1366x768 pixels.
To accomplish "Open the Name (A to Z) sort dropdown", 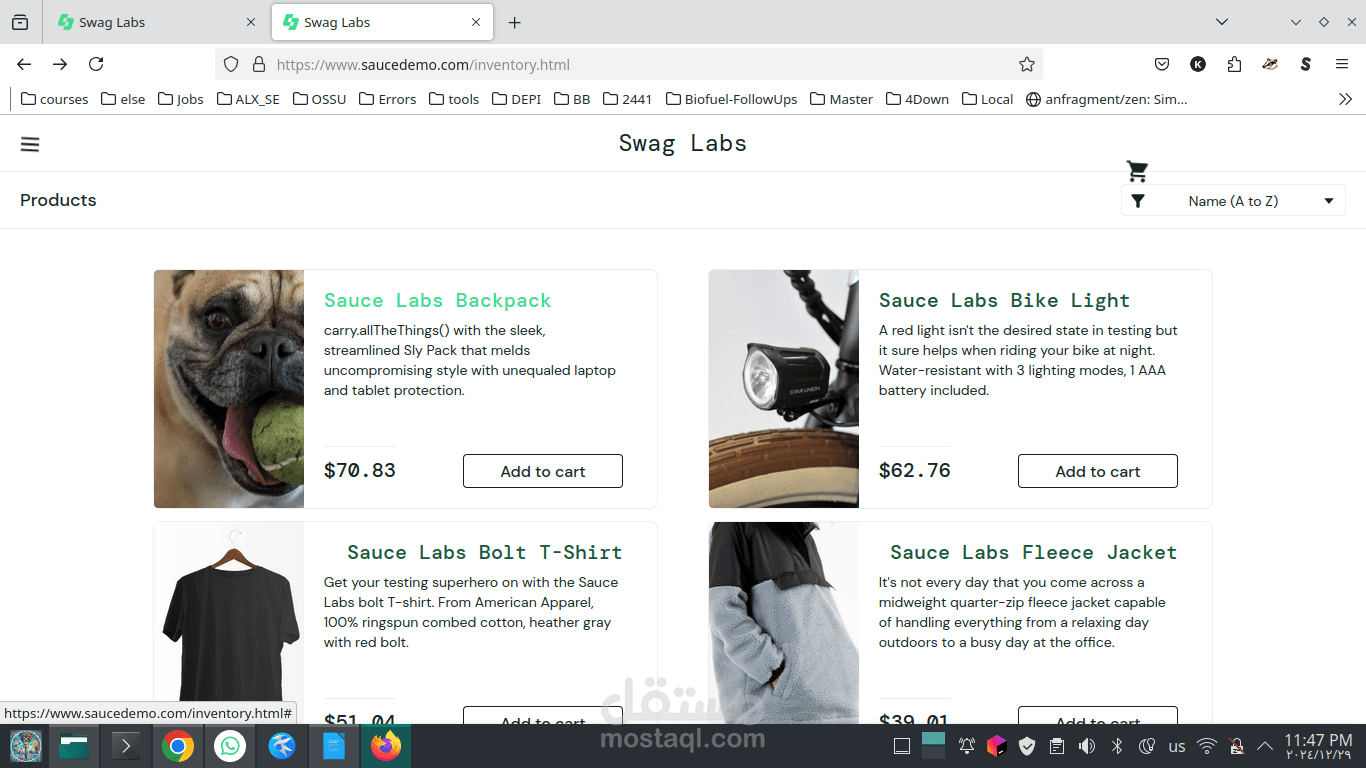I will click(1233, 201).
